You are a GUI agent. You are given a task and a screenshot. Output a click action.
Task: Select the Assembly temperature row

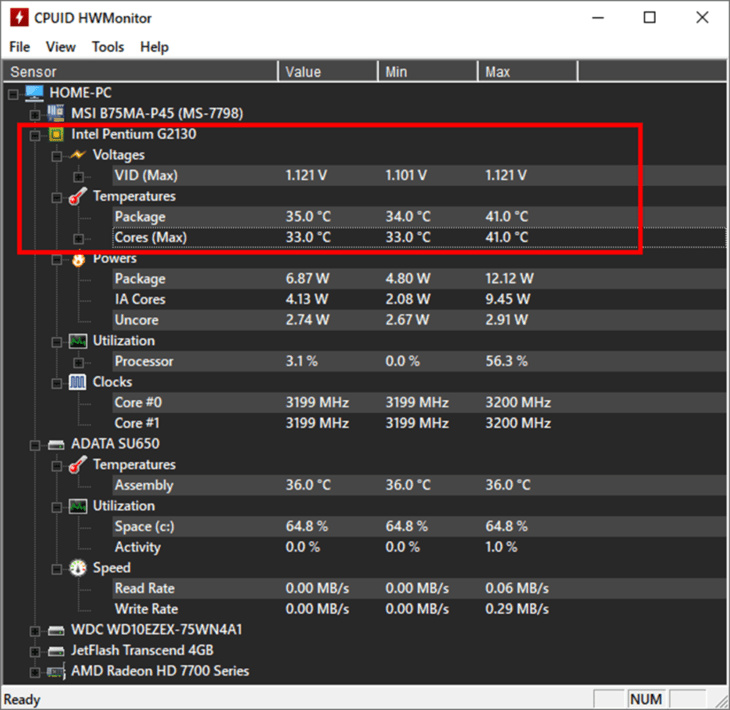[x=419, y=485]
